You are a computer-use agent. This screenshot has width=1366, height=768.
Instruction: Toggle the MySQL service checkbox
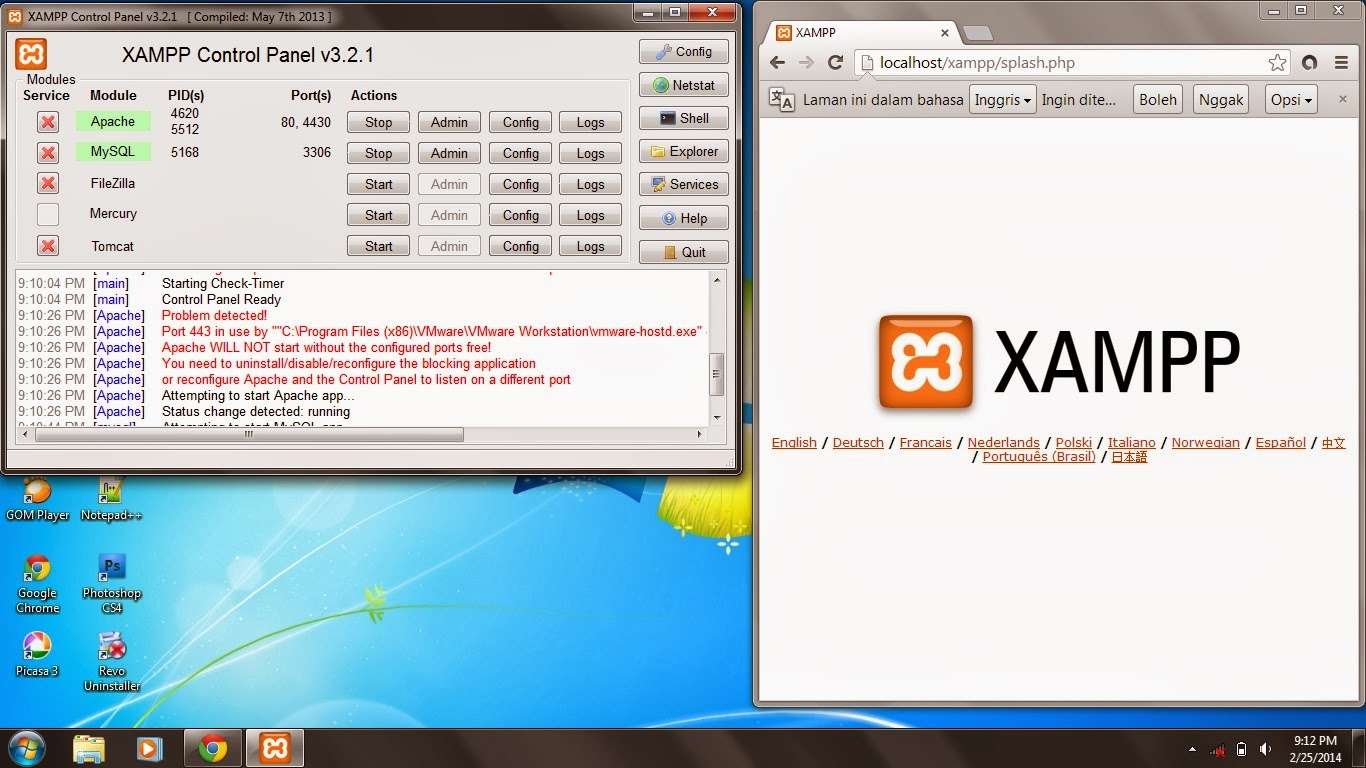[48, 153]
